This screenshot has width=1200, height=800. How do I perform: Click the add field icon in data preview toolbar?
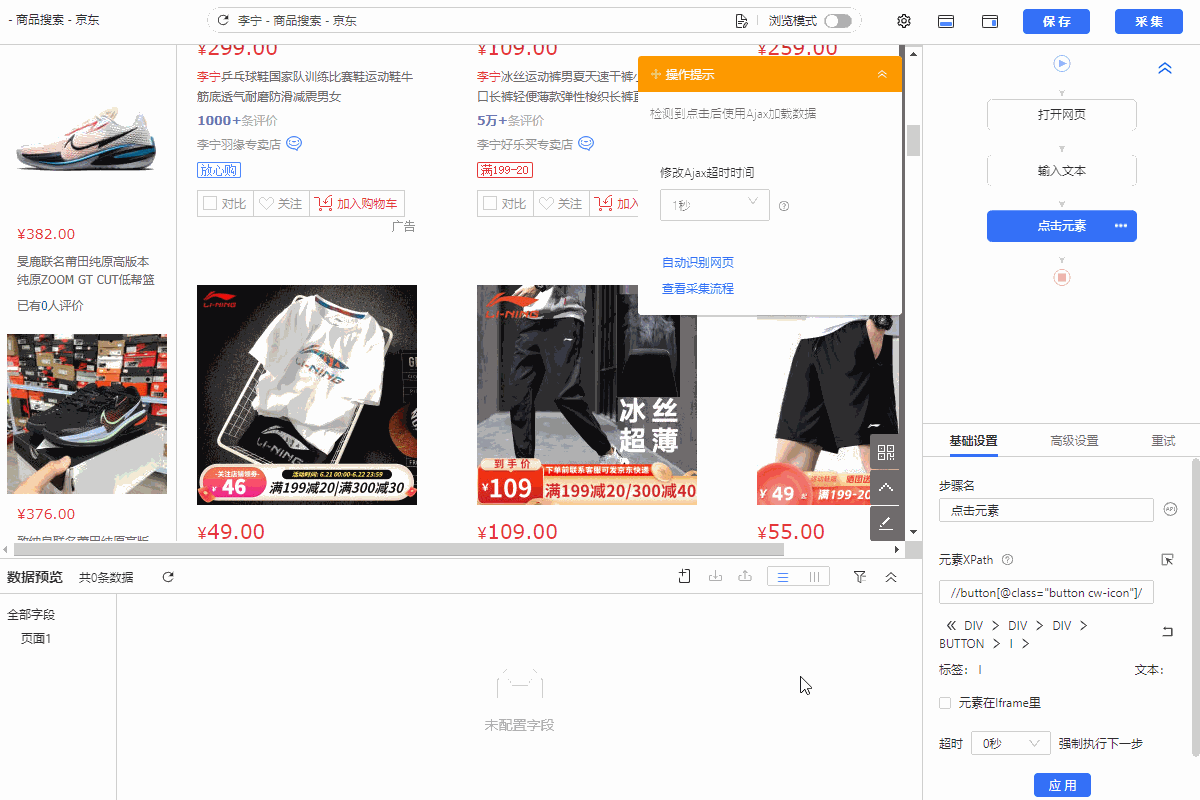point(685,576)
